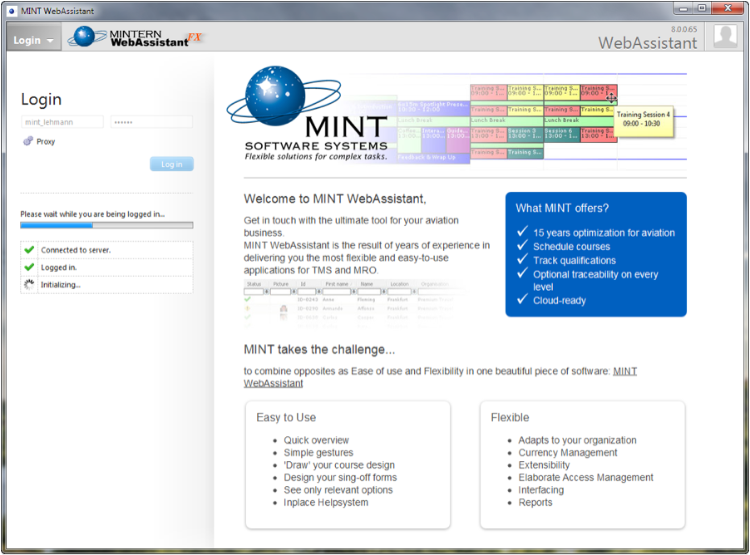Click the 'Extensibility' bullet
750x555 pixels.
[544, 465]
